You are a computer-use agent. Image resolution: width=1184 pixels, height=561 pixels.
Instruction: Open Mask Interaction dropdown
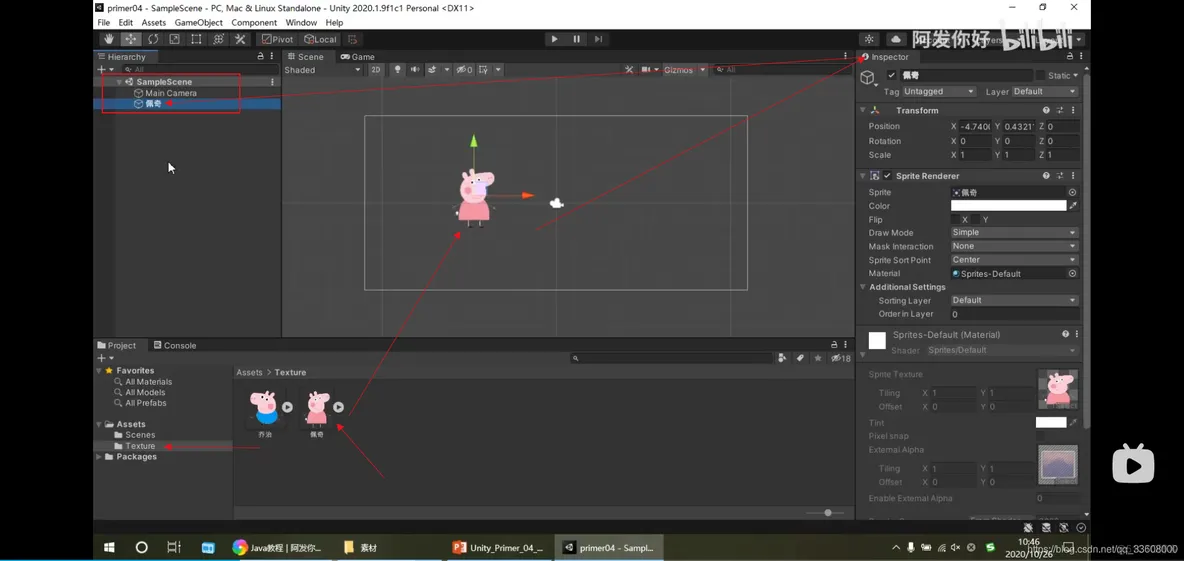[1014, 246]
